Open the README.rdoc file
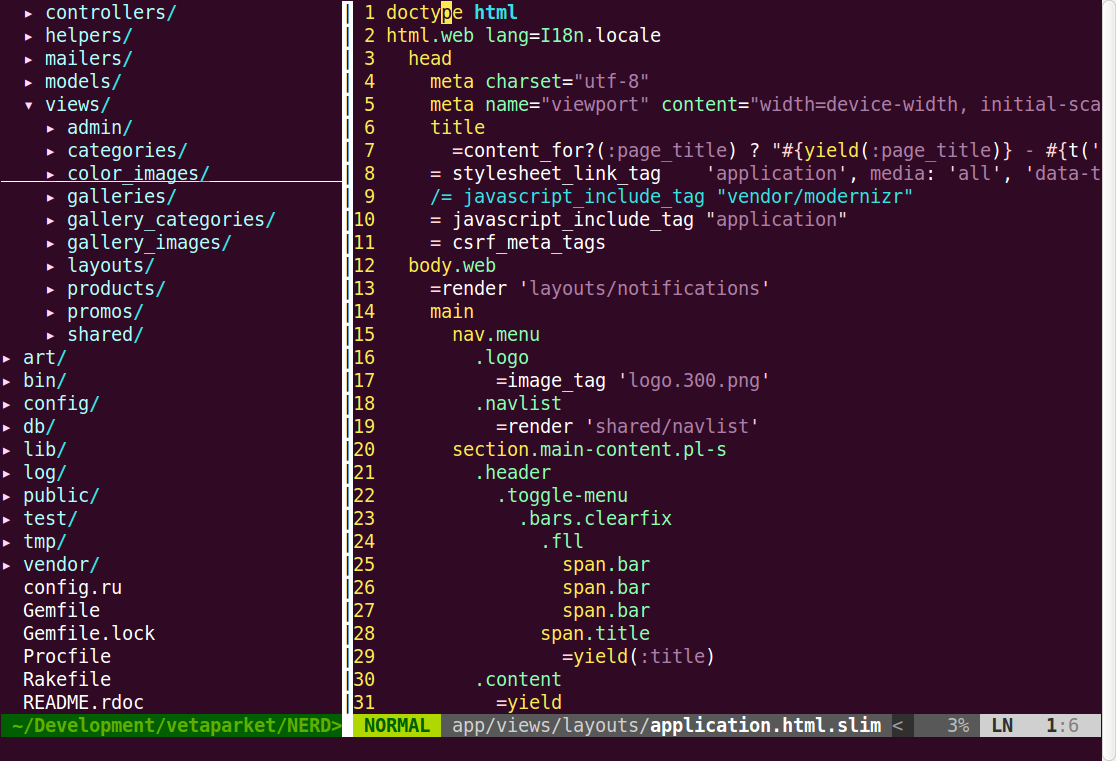Viewport: 1116px width, 761px height. point(83,702)
